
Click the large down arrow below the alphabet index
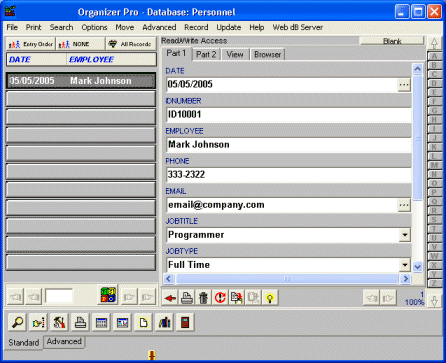tap(434, 301)
